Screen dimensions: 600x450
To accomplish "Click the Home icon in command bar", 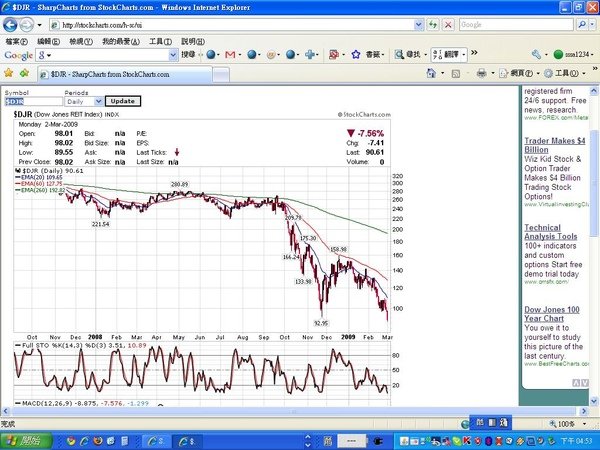I will click(x=431, y=73).
